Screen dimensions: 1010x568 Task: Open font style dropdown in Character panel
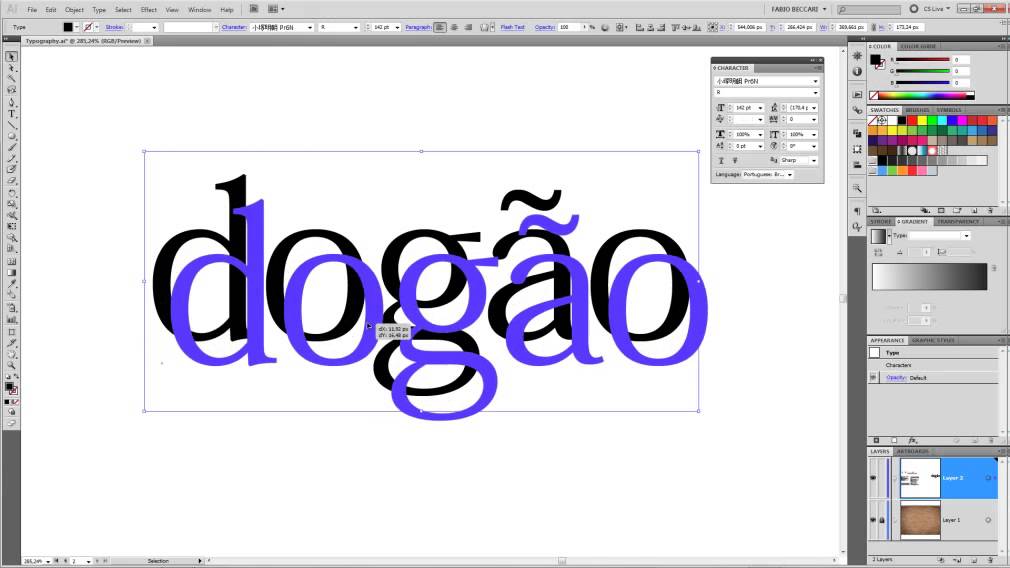pos(815,93)
